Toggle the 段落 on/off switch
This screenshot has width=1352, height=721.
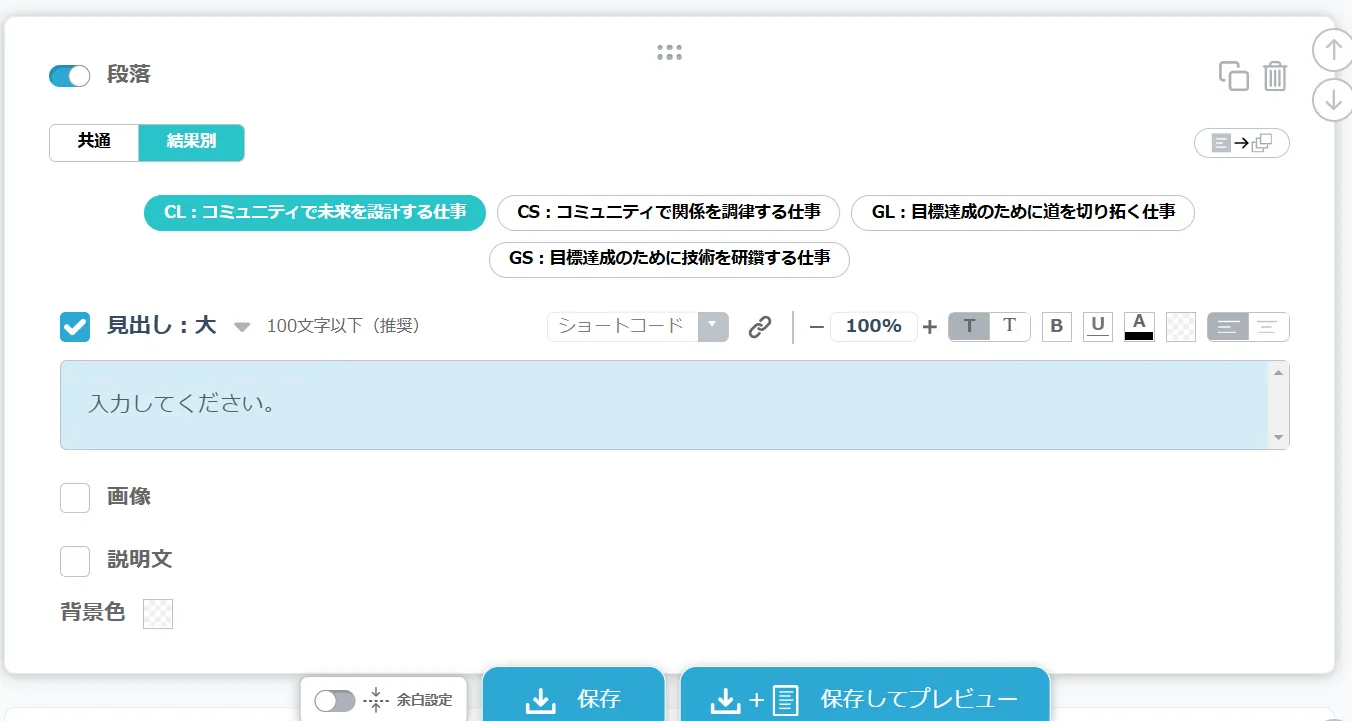point(70,76)
